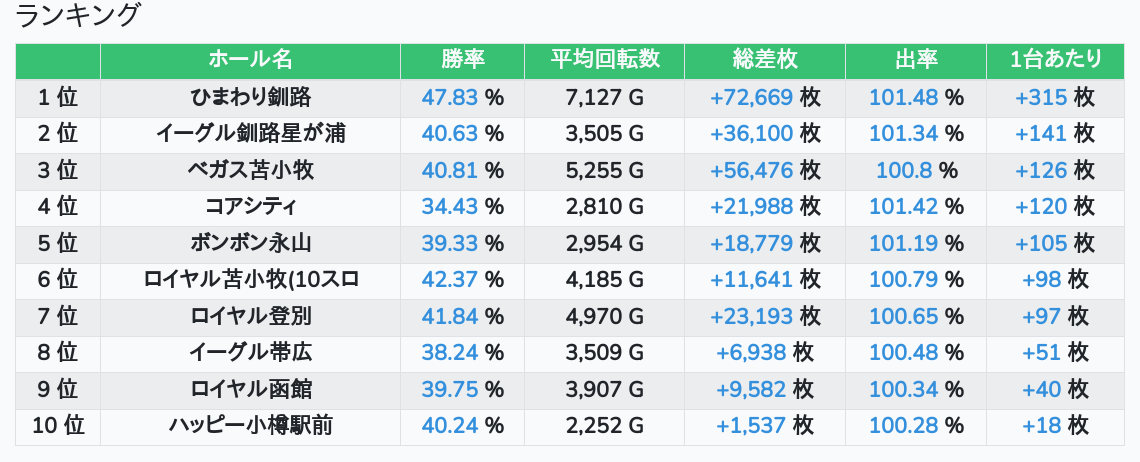The width and height of the screenshot is (1140, 462).
Task: Open ロイヤル苫小牧(10スロ hall entry
Action: [250, 280]
